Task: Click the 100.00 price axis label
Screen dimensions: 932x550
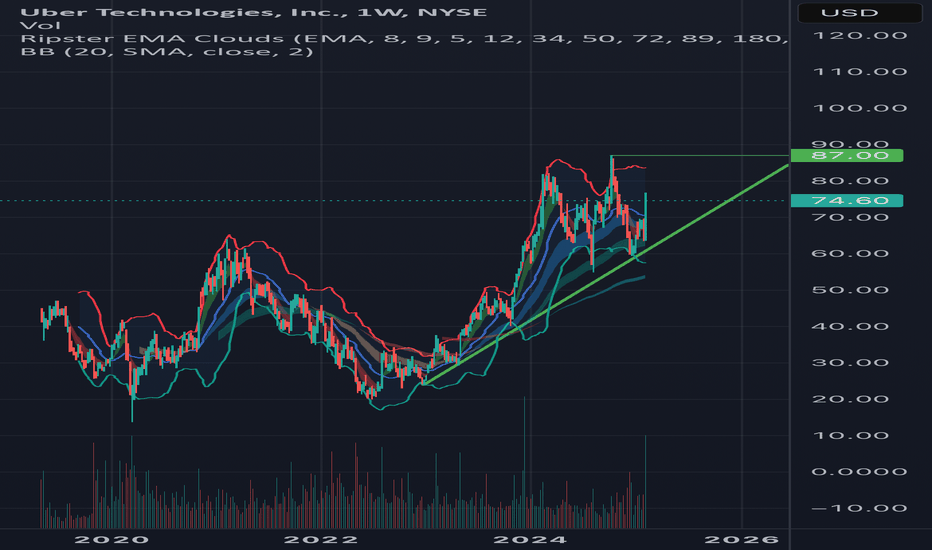Action: [x=859, y=108]
